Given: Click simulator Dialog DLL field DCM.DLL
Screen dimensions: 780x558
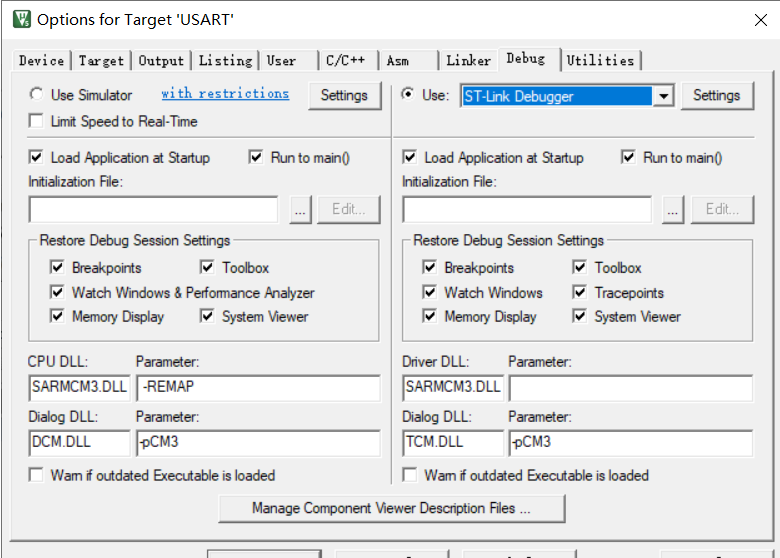Looking at the screenshot, I should (x=80, y=443).
